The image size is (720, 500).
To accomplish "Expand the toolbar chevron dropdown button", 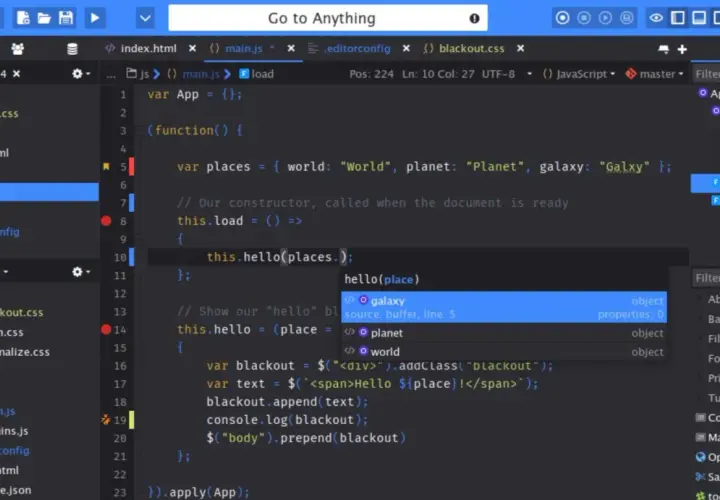I will [x=145, y=18].
